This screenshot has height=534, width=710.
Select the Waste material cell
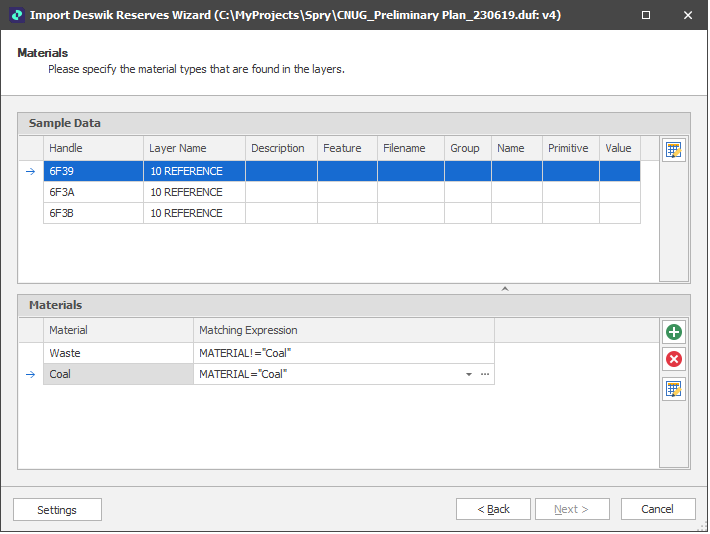click(118, 353)
